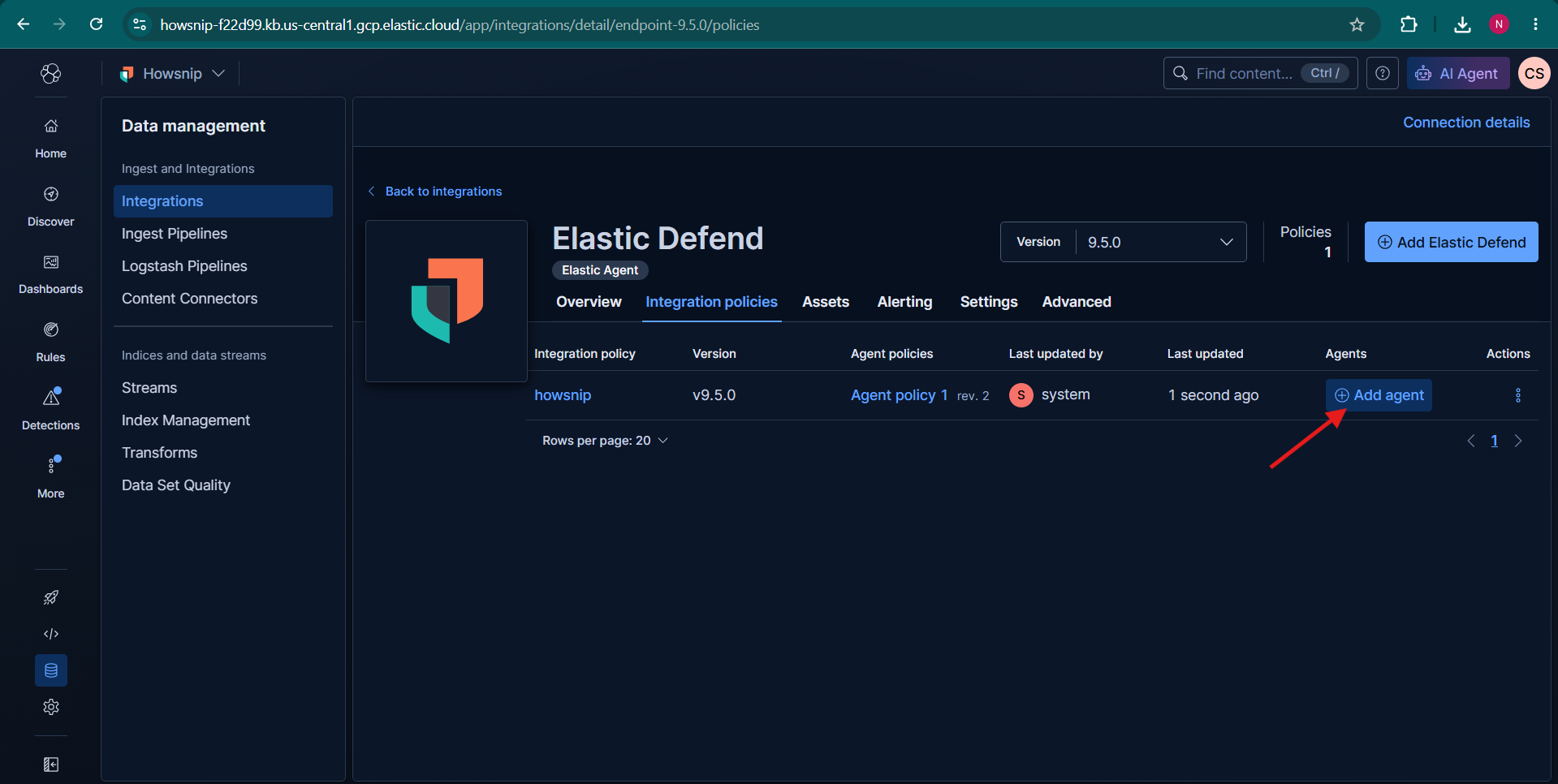Image resolution: width=1558 pixels, height=784 pixels.
Task: Go back using the browser back arrow
Action: 24,24
